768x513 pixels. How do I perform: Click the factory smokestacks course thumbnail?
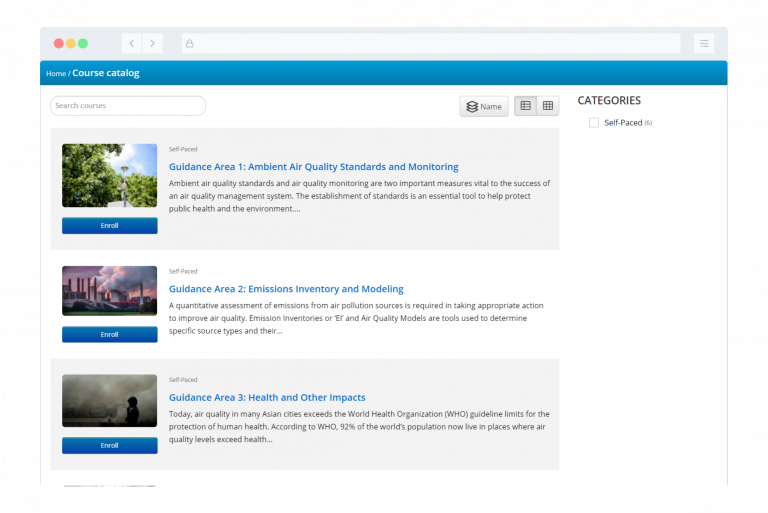click(109, 291)
